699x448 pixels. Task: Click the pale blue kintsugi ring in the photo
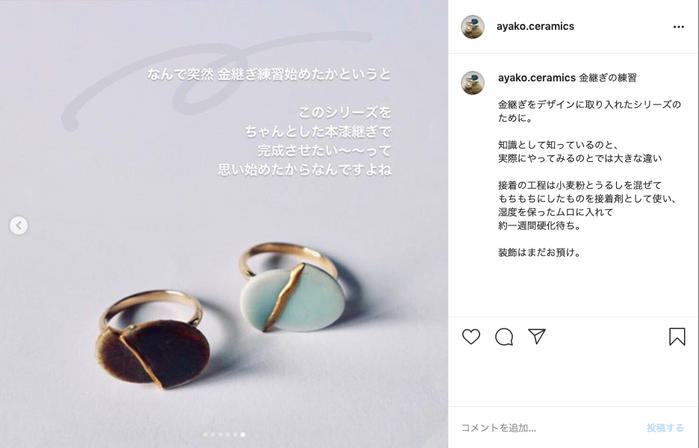pos(292,289)
